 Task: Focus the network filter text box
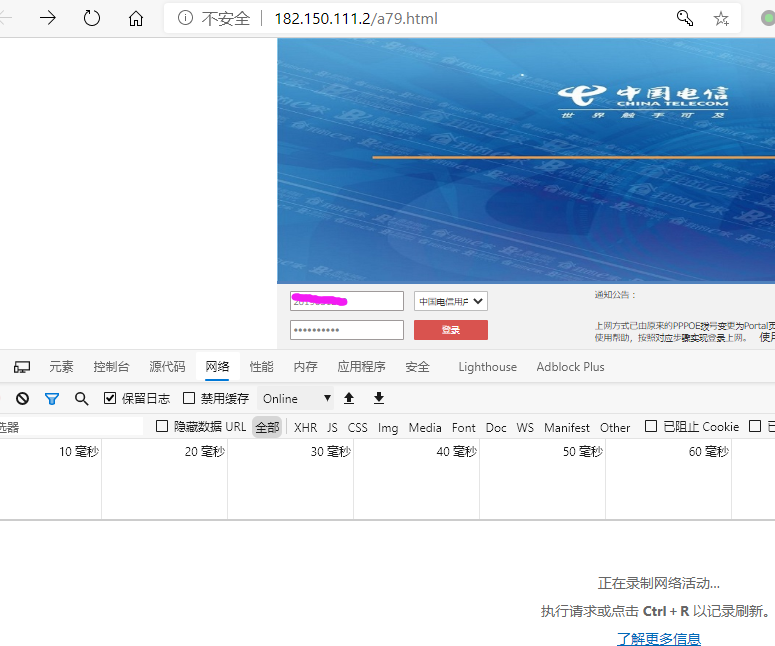coord(71,427)
